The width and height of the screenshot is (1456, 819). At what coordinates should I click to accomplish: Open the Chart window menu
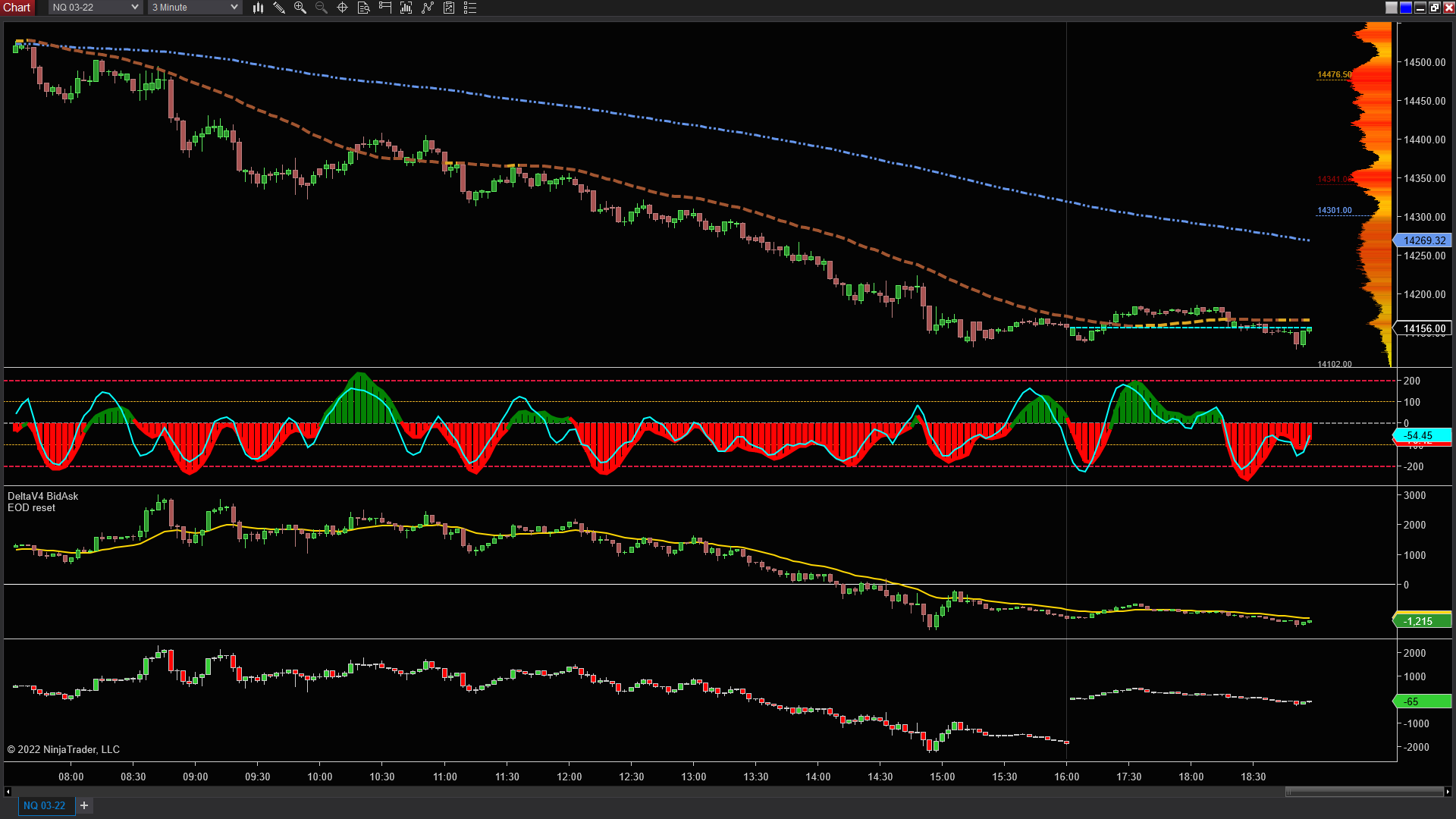pyautogui.click(x=17, y=8)
